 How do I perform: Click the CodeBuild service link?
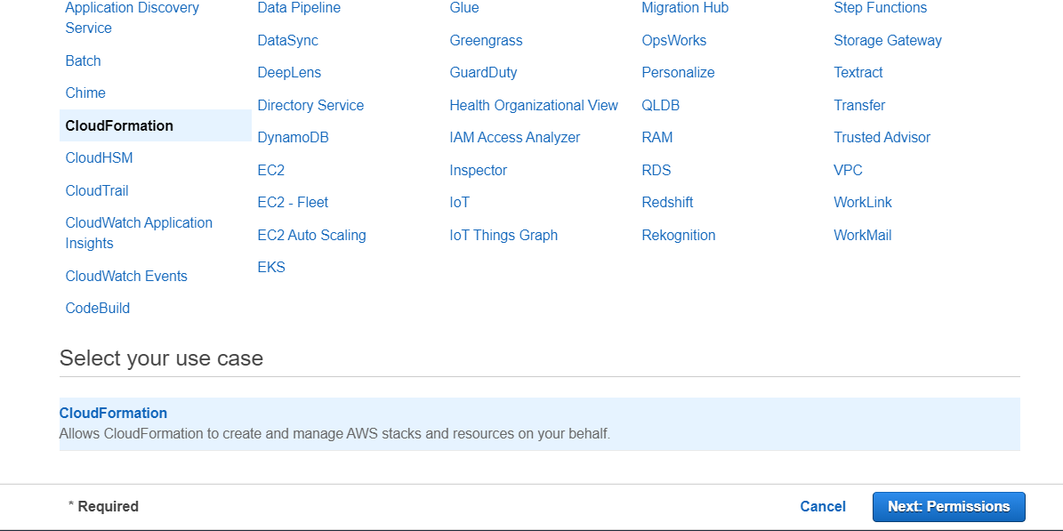coord(97,308)
